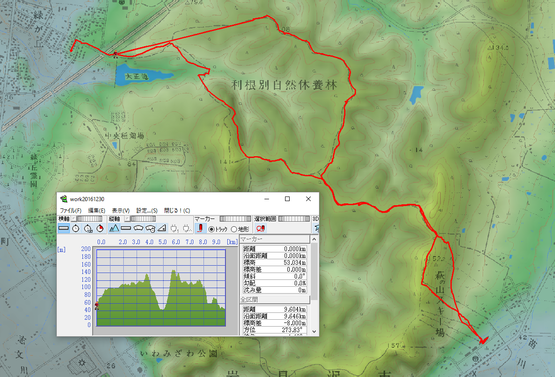Viewport: 555px width, 377px height.
Task: Click the elevation profile peak near 6 km
Action: (173, 272)
